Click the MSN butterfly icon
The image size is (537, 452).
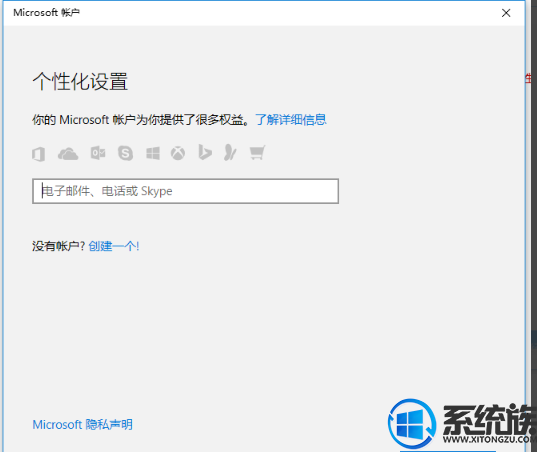(230, 152)
